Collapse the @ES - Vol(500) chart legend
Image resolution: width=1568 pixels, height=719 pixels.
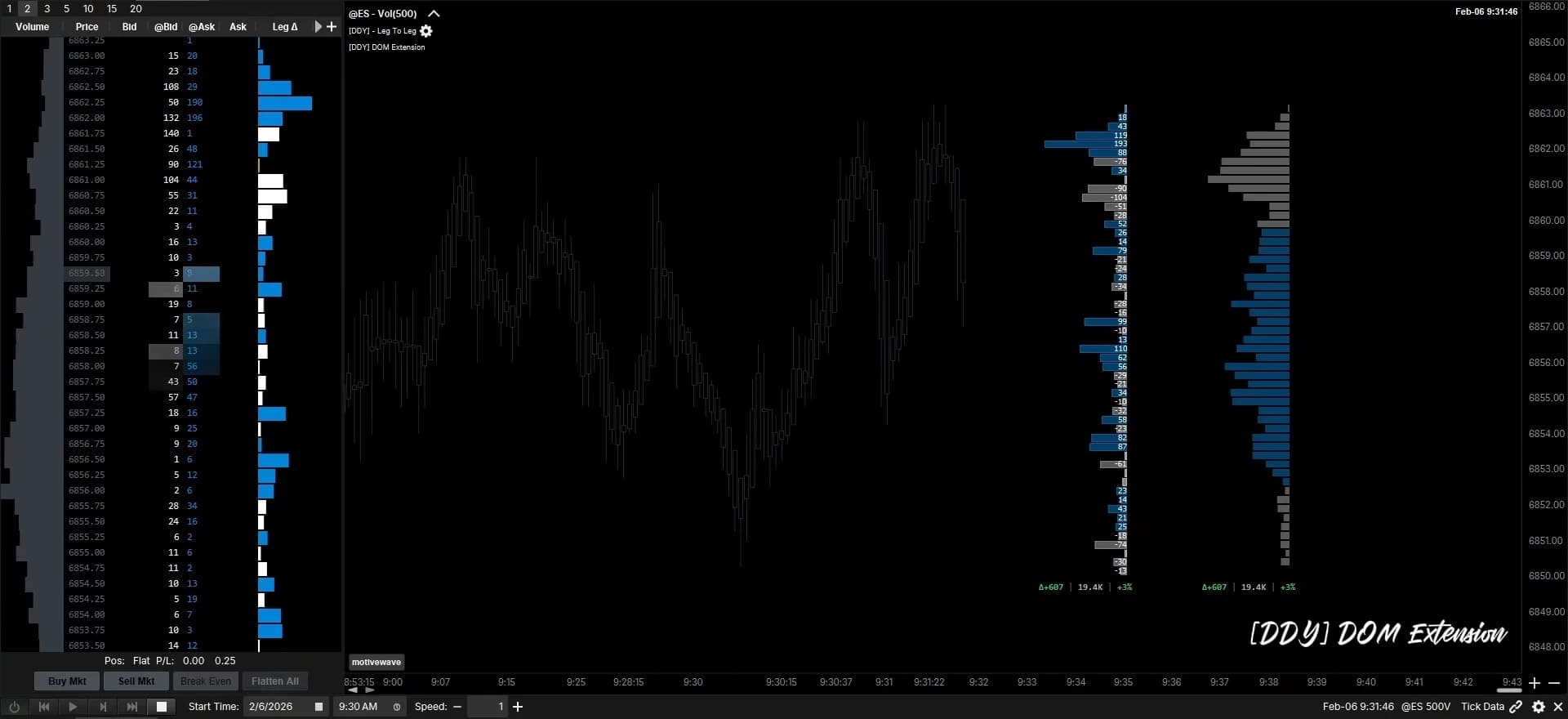tap(434, 14)
